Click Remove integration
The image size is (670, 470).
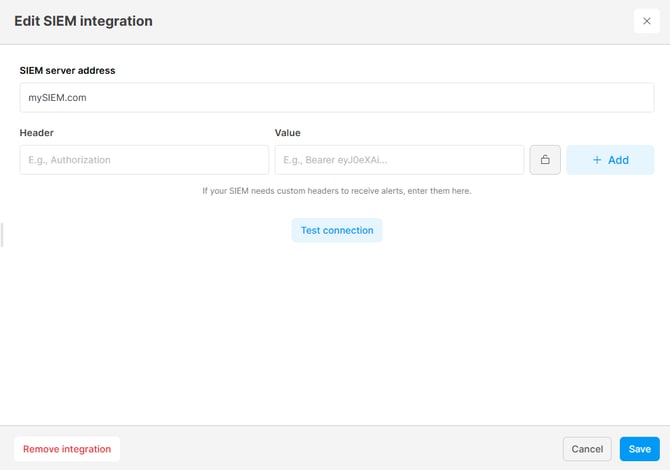point(67,449)
